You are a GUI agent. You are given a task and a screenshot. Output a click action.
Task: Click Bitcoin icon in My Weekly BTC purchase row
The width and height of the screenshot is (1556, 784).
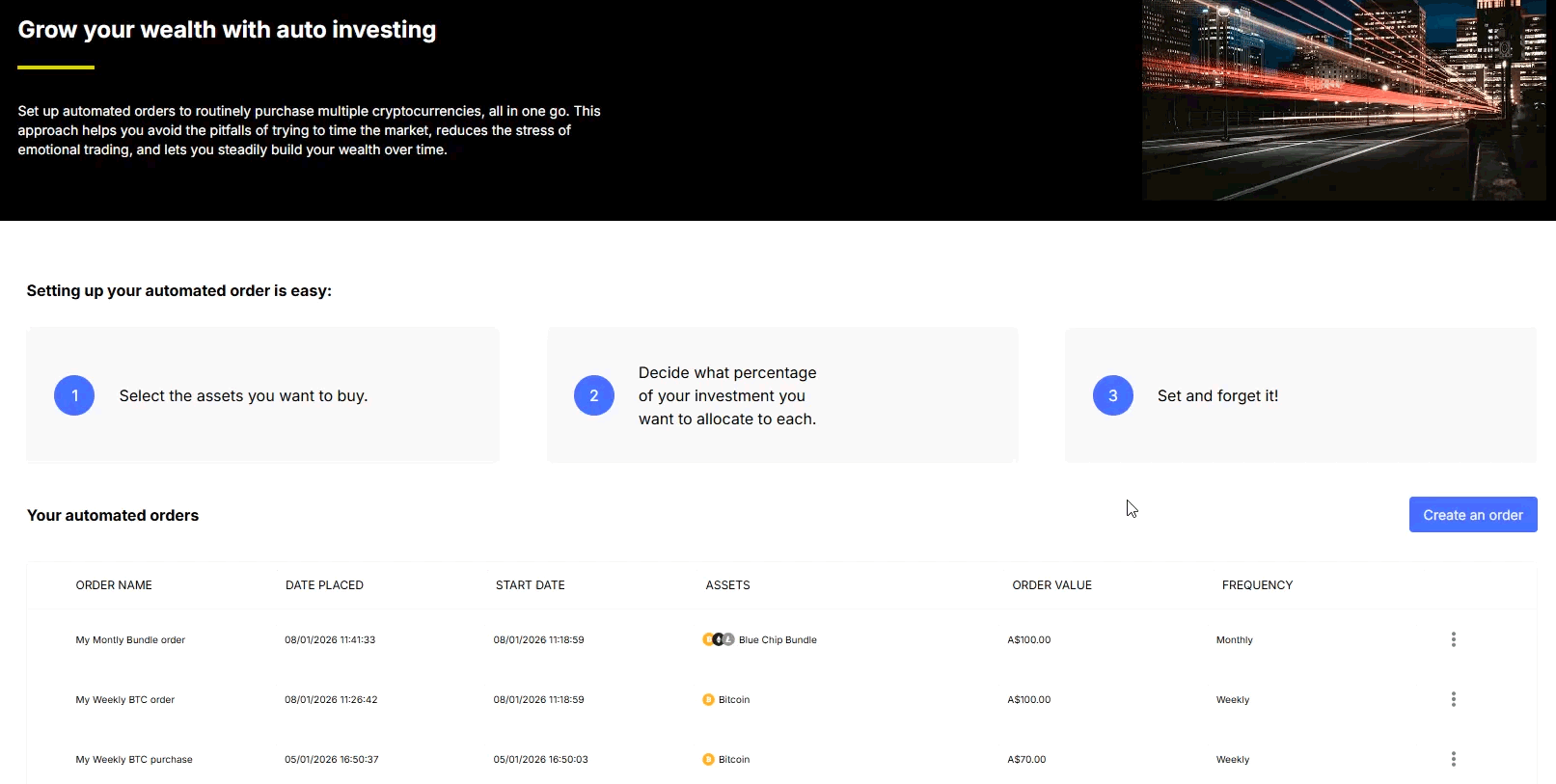click(x=708, y=760)
